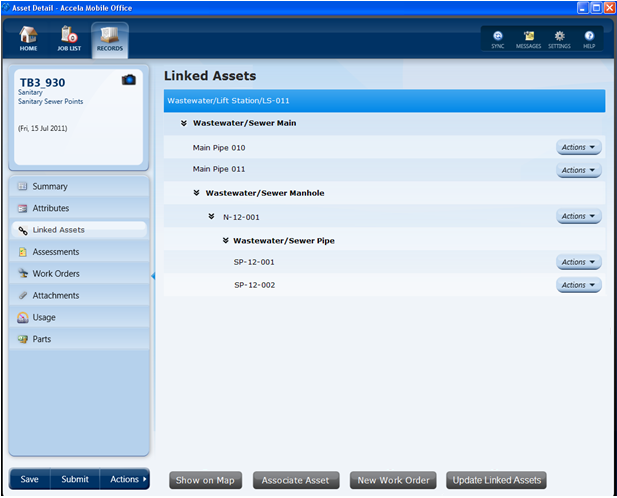Select the Records tab icon
Image resolution: width=617 pixels, height=498 pixels.
point(109,38)
